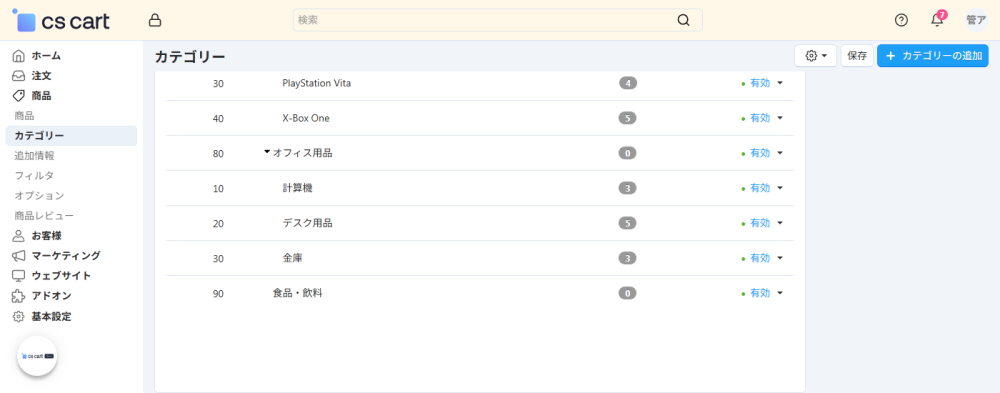The width and height of the screenshot is (1000, 393).
Task: Open the admin user avatar menu
Action: point(976,20)
